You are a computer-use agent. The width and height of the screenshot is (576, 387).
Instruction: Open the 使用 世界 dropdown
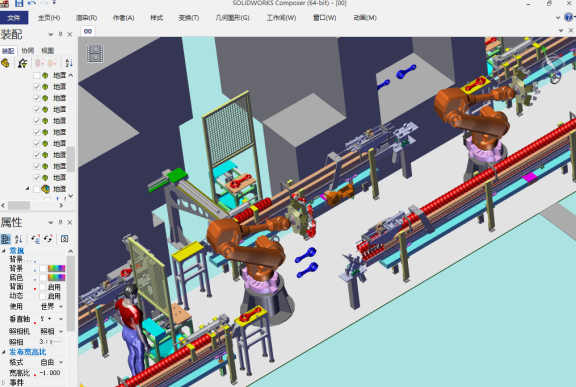[52, 307]
